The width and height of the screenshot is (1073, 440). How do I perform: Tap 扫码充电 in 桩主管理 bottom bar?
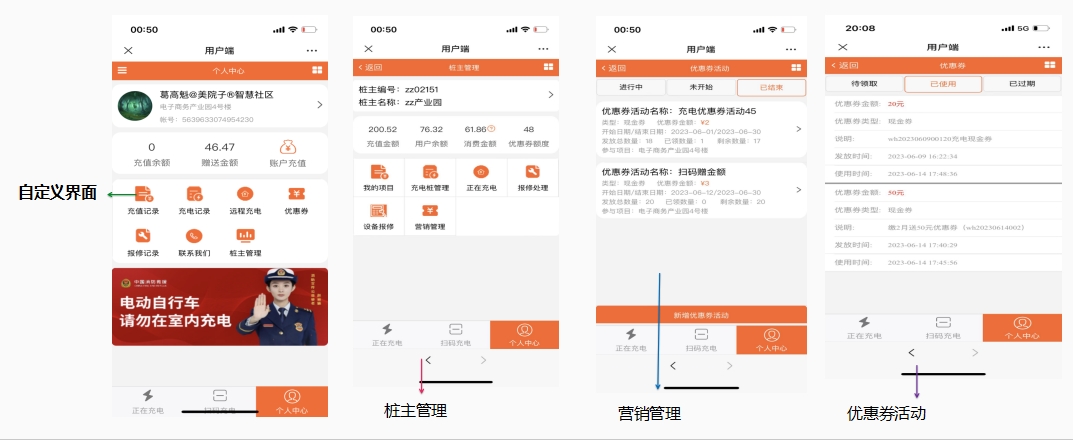pyautogui.click(x=455, y=335)
